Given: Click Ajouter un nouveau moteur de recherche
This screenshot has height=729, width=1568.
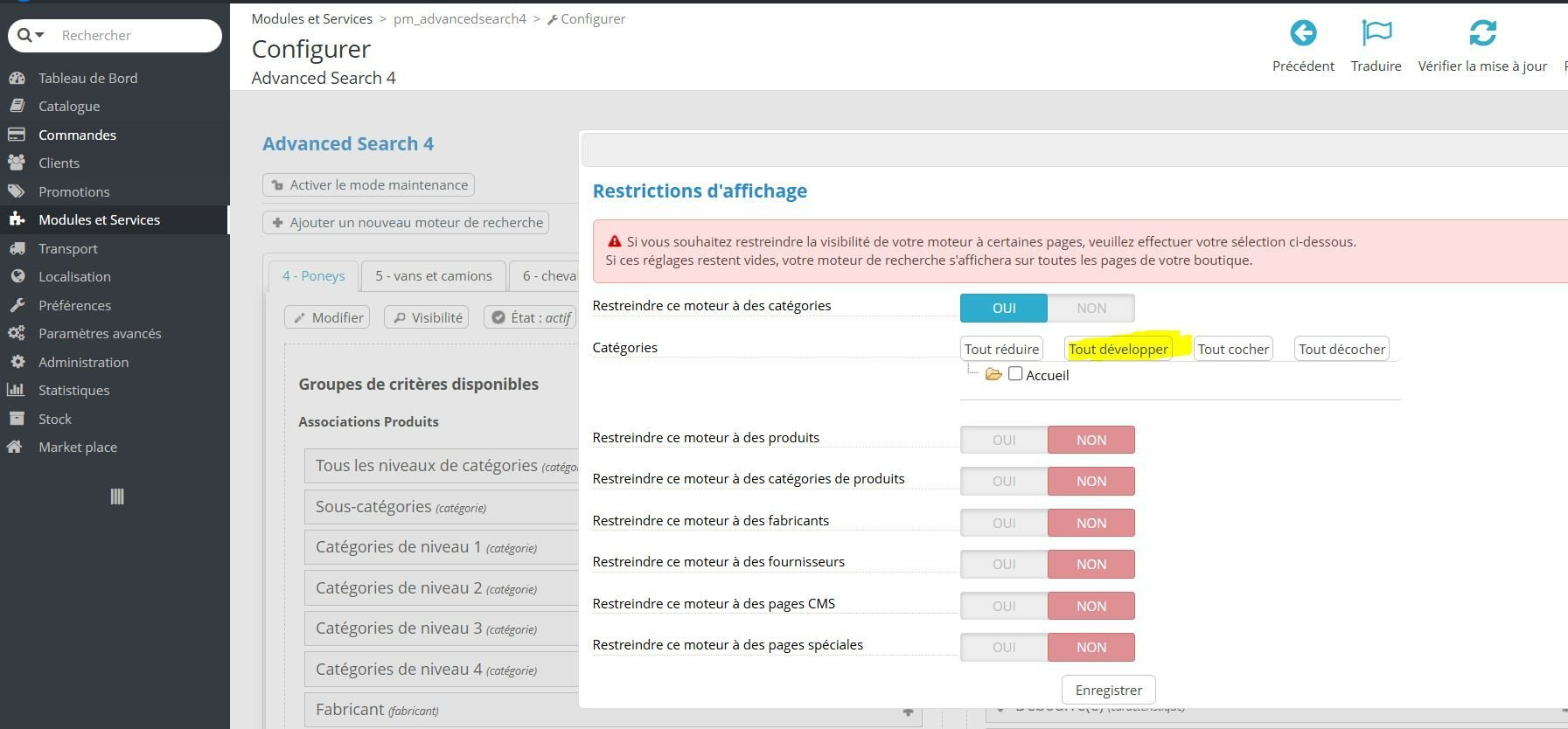Looking at the screenshot, I should point(406,223).
